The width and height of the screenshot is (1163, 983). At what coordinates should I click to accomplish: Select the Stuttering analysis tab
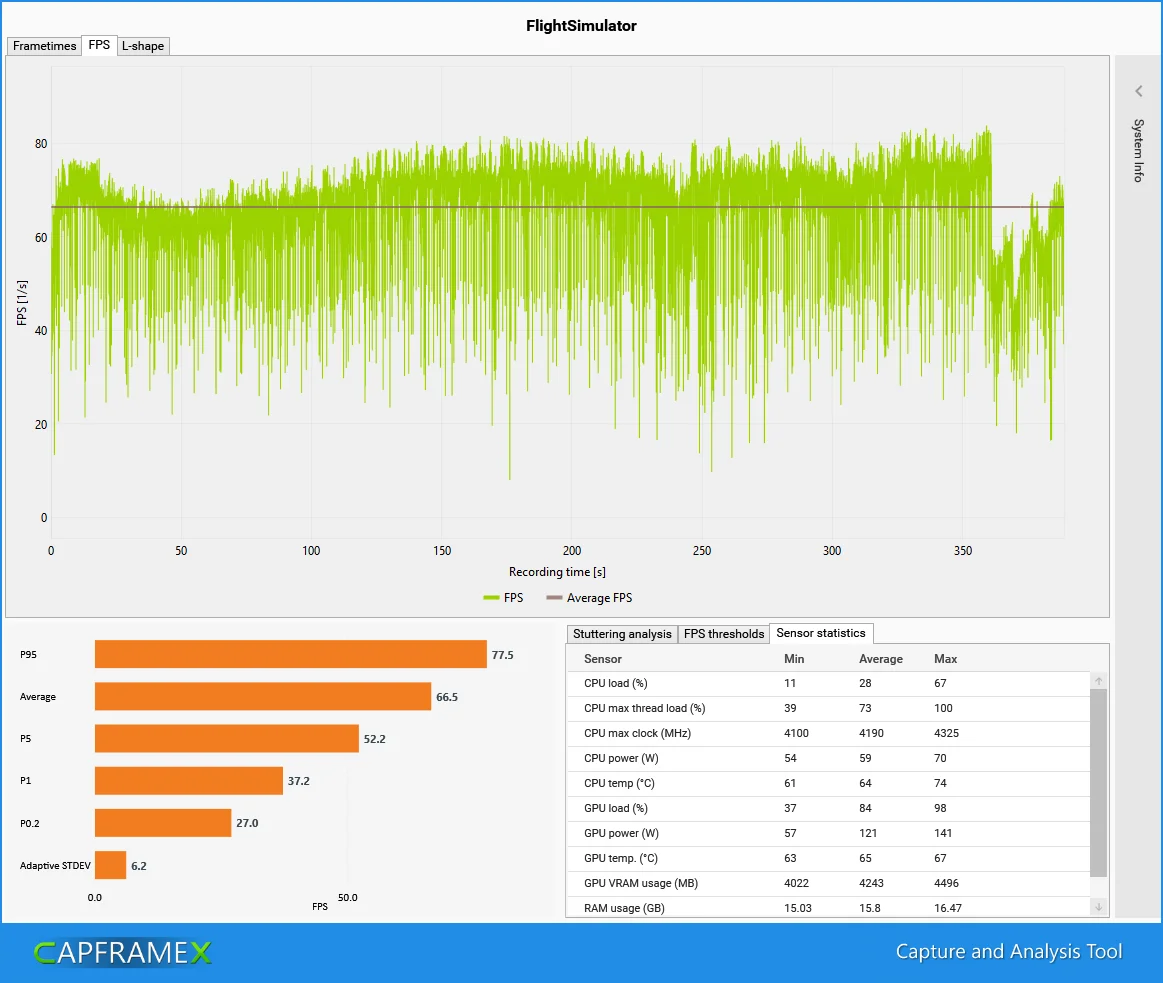621,633
